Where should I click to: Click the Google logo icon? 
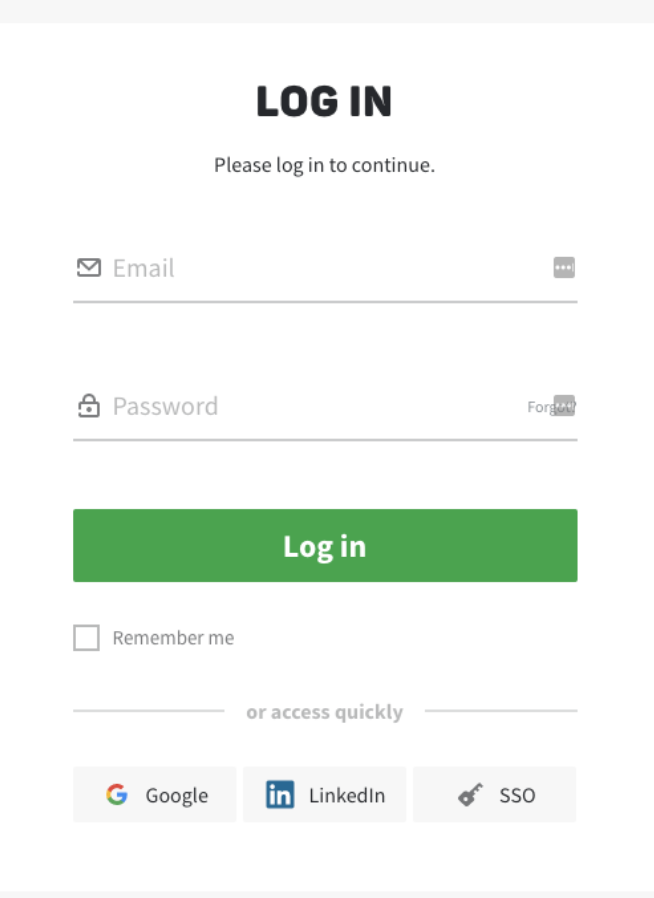117,795
